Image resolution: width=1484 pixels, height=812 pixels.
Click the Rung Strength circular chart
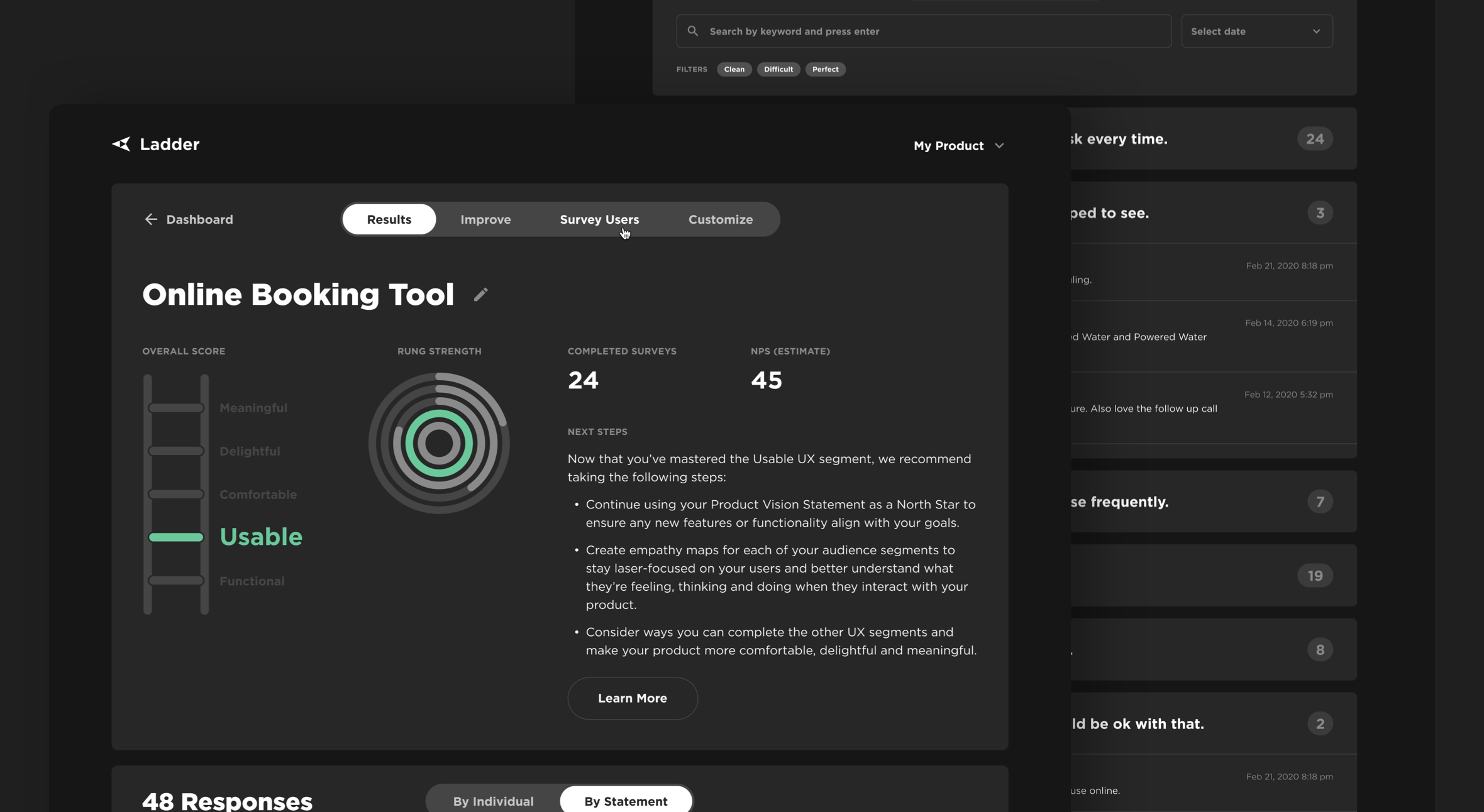tap(439, 444)
